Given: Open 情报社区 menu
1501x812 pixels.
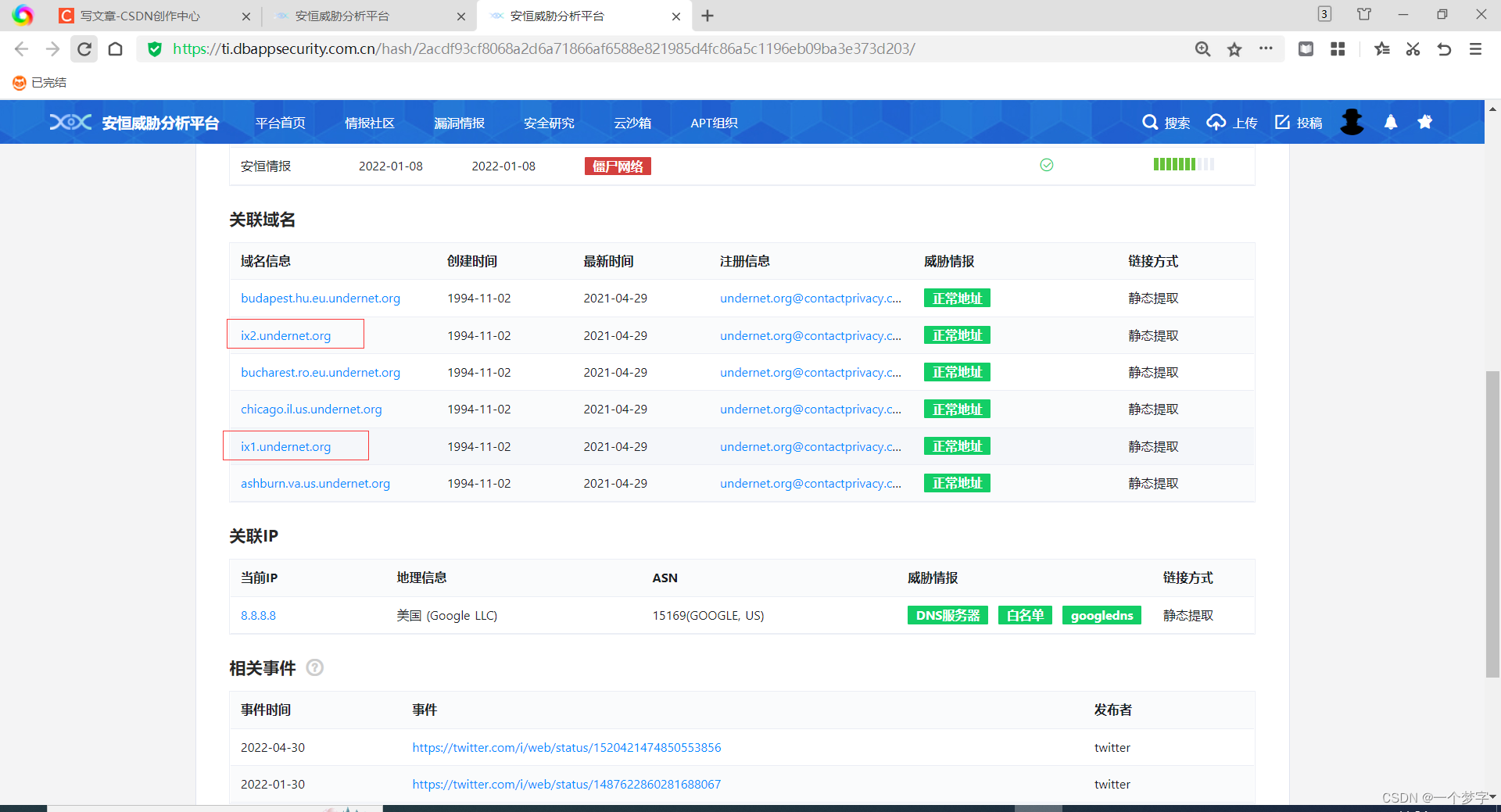Looking at the screenshot, I should [370, 123].
